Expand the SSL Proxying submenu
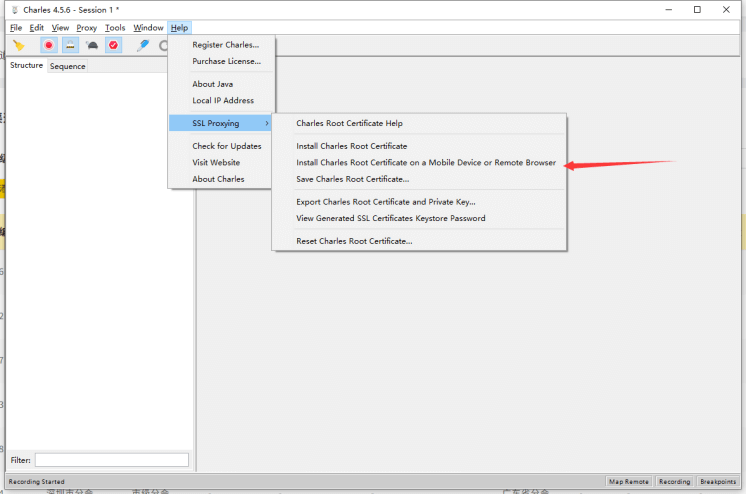Image resolution: width=746 pixels, height=494 pixels. point(220,123)
